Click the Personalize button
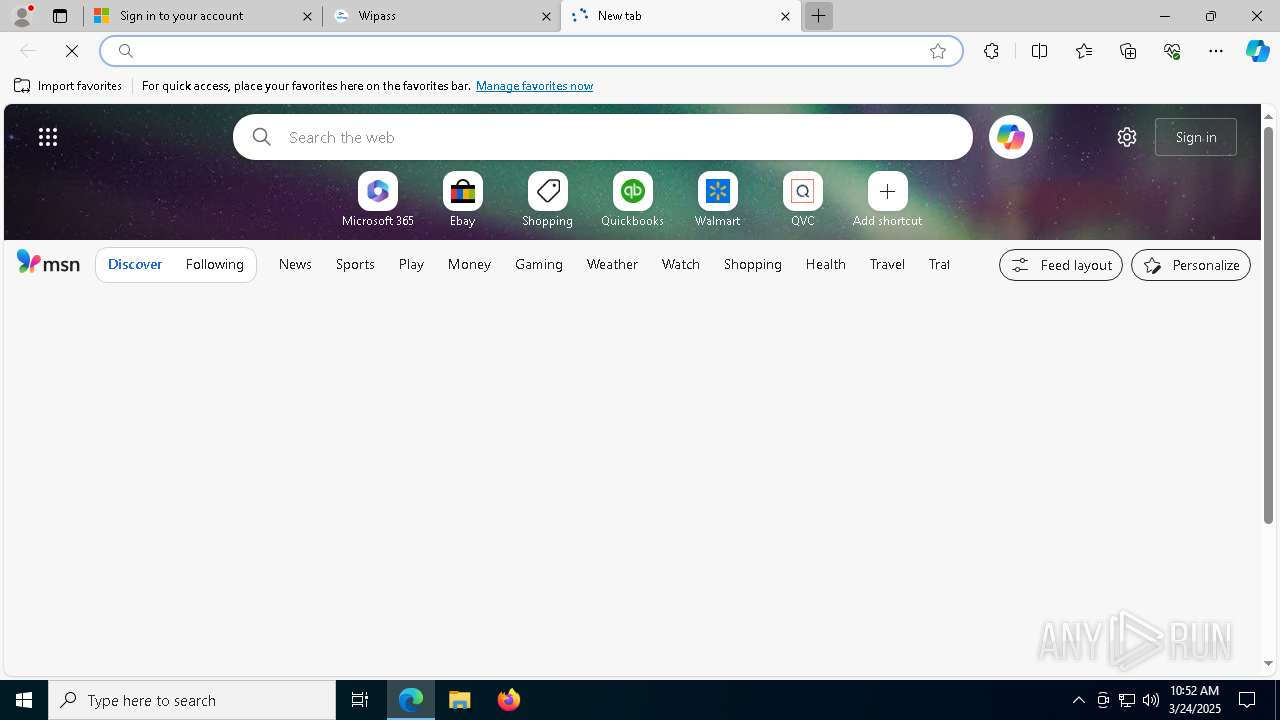 [x=1191, y=265]
